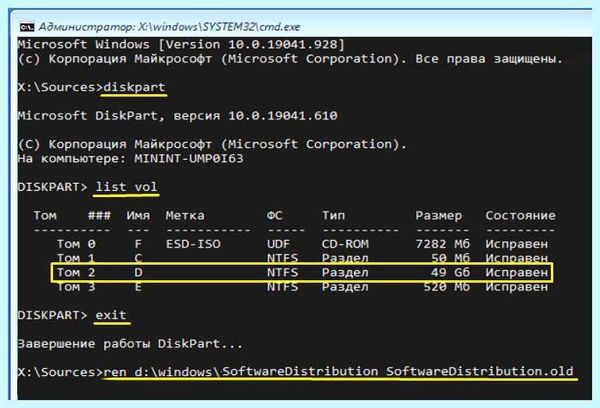Click the '50 Мб' size value
This screenshot has height=408, width=600.
(450, 258)
